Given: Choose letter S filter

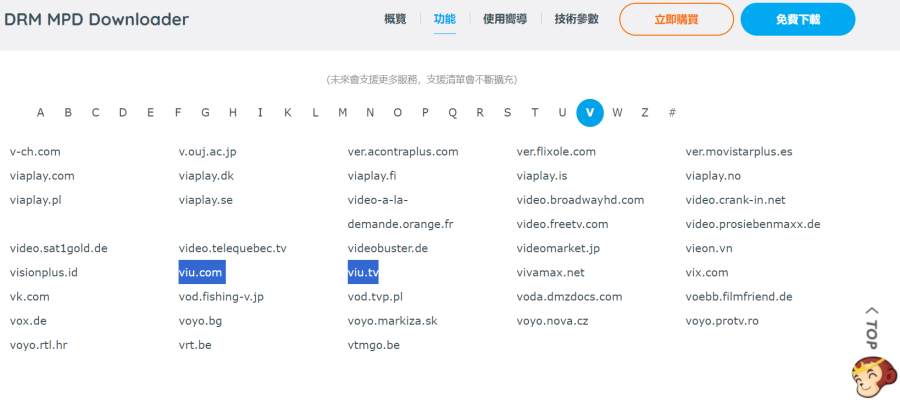Looking at the screenshot, I should tap(507, 112).
